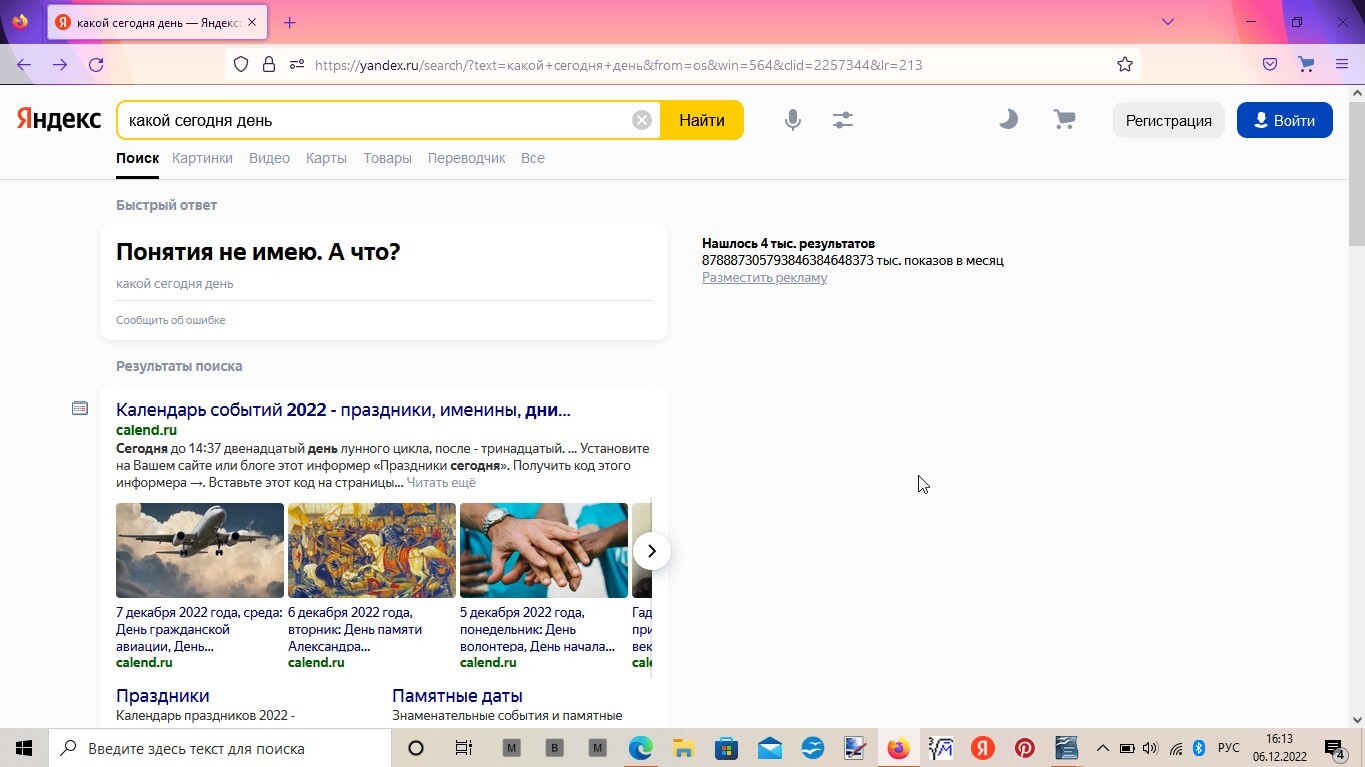
Task: Open the Переводчик tab
Action: tap(466, 158)
